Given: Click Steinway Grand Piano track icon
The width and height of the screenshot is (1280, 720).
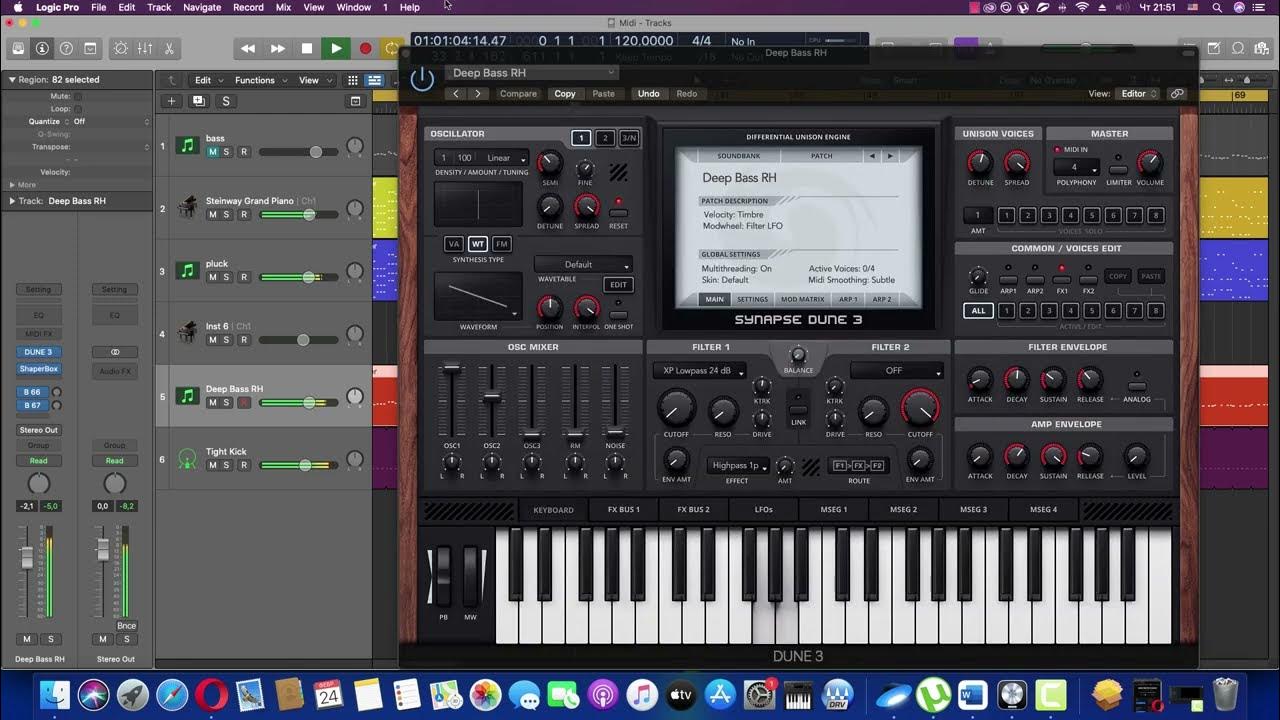Looking at the screenshot, I should (x=187, y=208).
